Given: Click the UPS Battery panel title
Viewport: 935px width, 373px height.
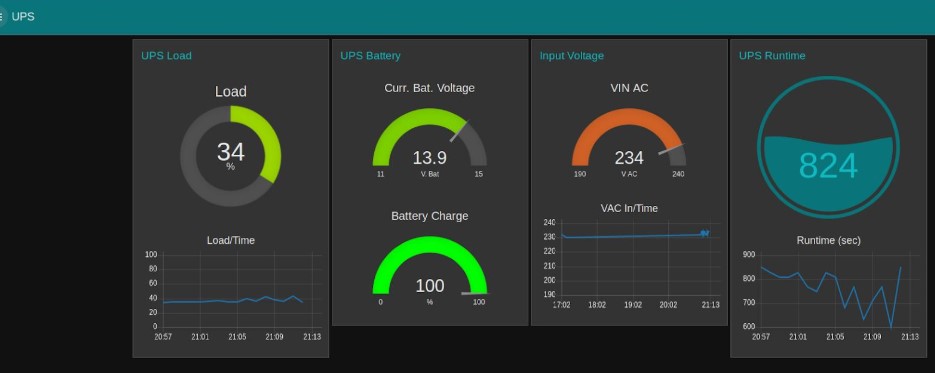Looking at the screenshot, I should coord(370,55).
